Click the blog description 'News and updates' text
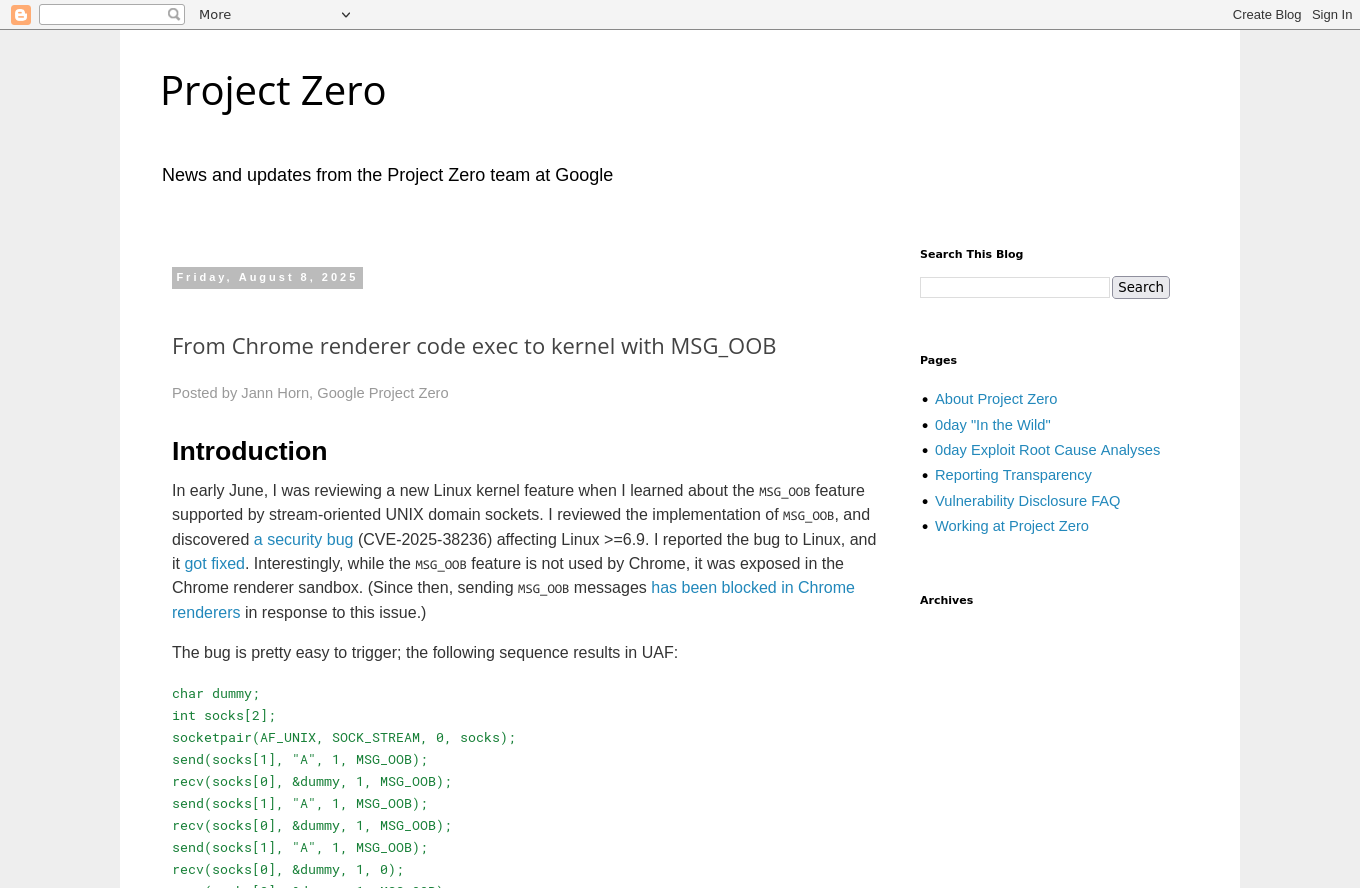1360x888 pixels. (x=387, y=175)
